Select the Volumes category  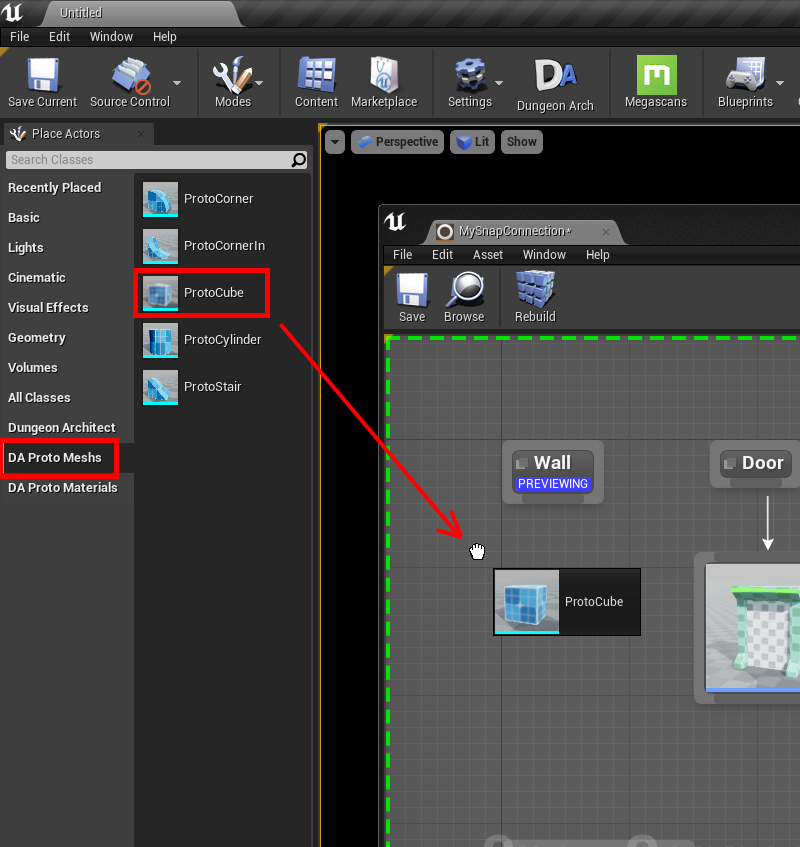pos(32,367)
